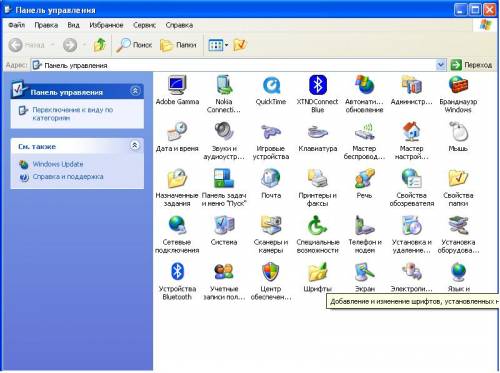Open the Правка menu
The width and height of the screenshot is (500, 373).
pyautogui.click(x=46, y=25)
